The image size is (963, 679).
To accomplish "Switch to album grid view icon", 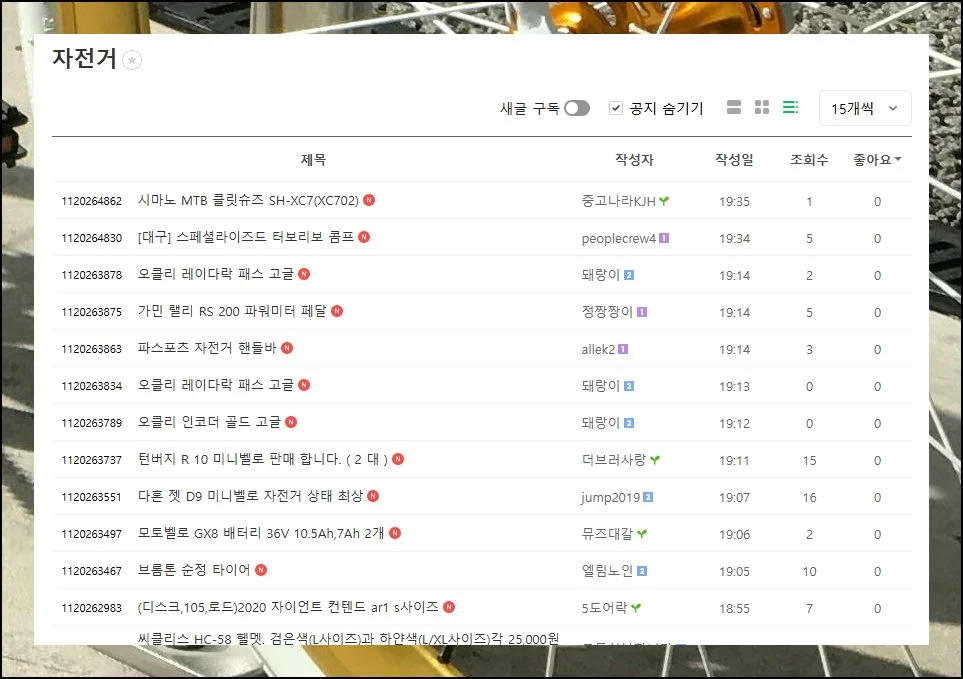I will coord(762,108).
